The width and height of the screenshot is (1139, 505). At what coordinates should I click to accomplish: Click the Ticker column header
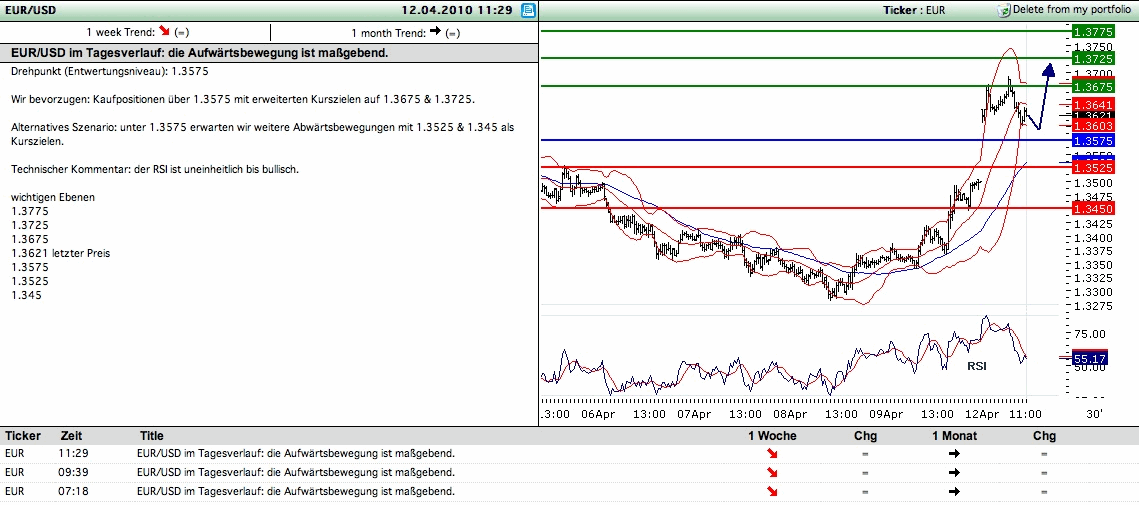click(x=23, y=436)
